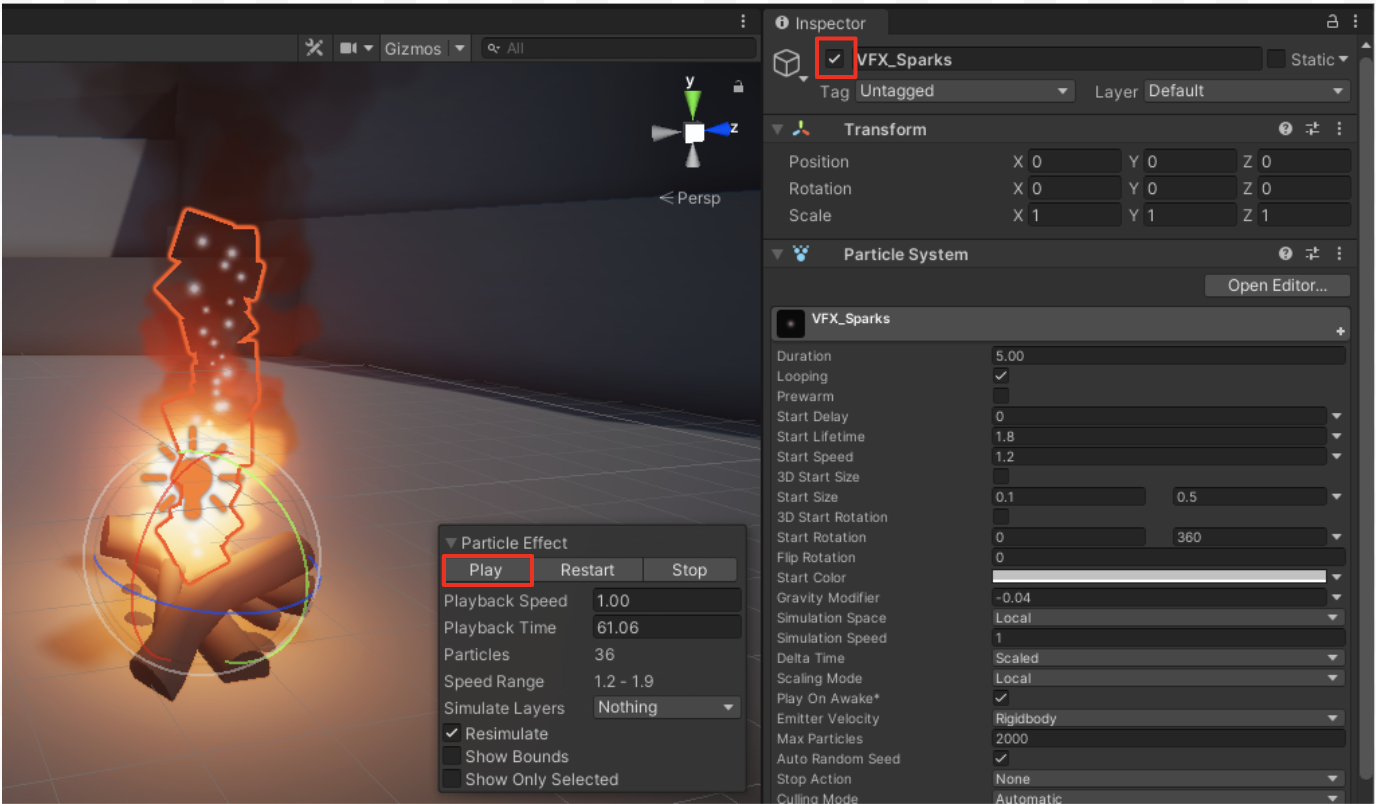Select the Inspector tab
The image size is (1376, 804).
point(820,23)
